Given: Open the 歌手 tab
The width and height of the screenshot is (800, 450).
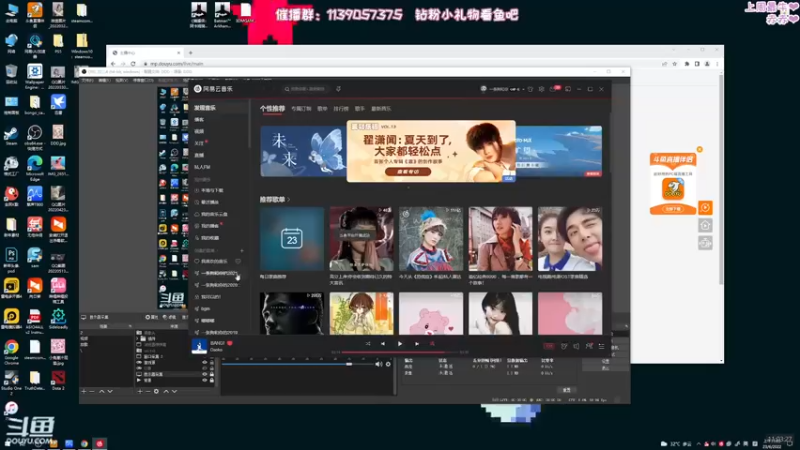Looking at the screenshot, I should coord(360,109).
